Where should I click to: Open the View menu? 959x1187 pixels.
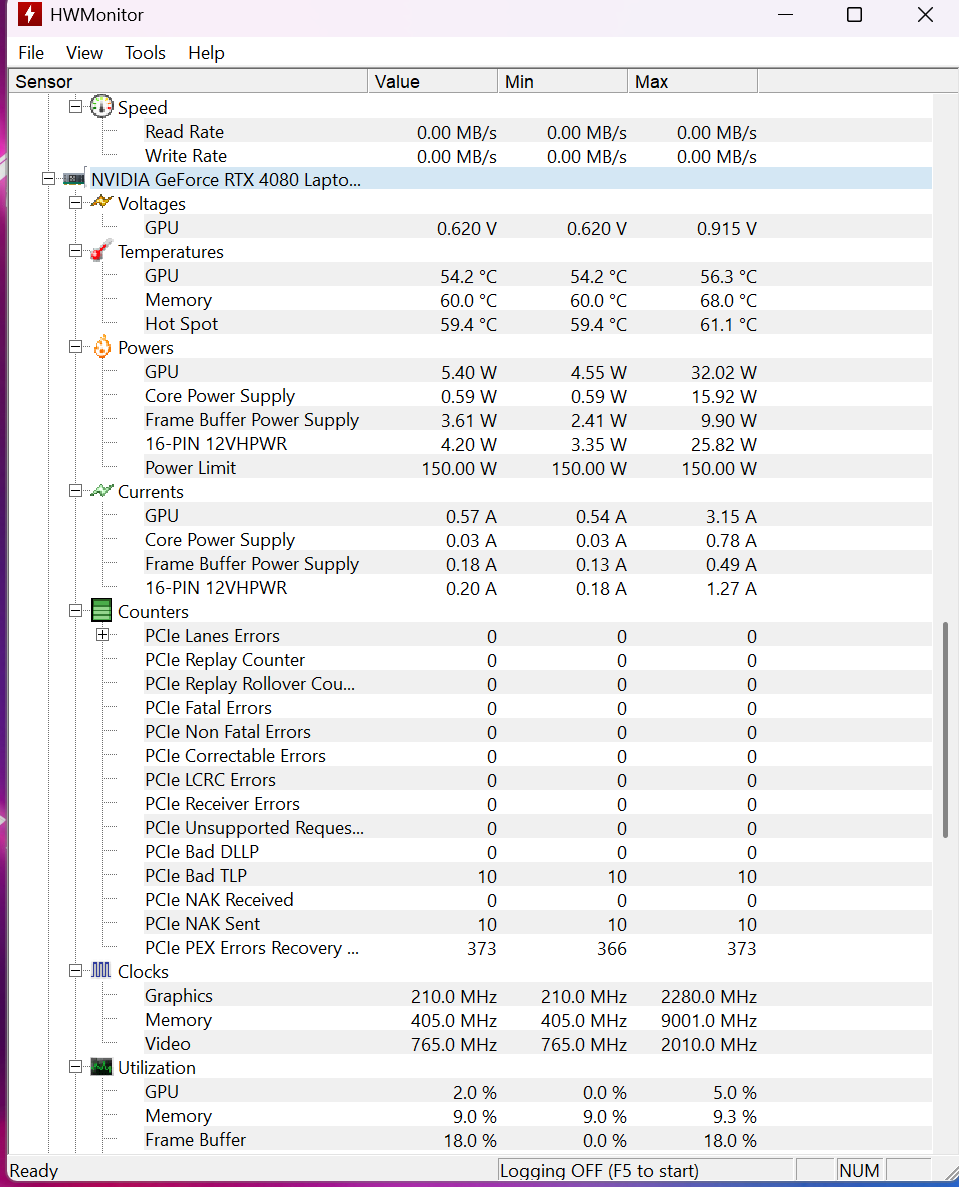coord(84,53)
